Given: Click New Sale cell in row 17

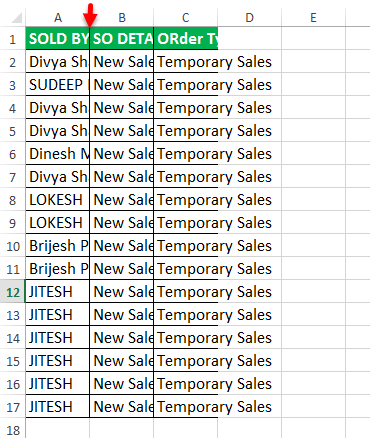Looking at the screenshot, I should pyautogui.click(x=122, y=407).
